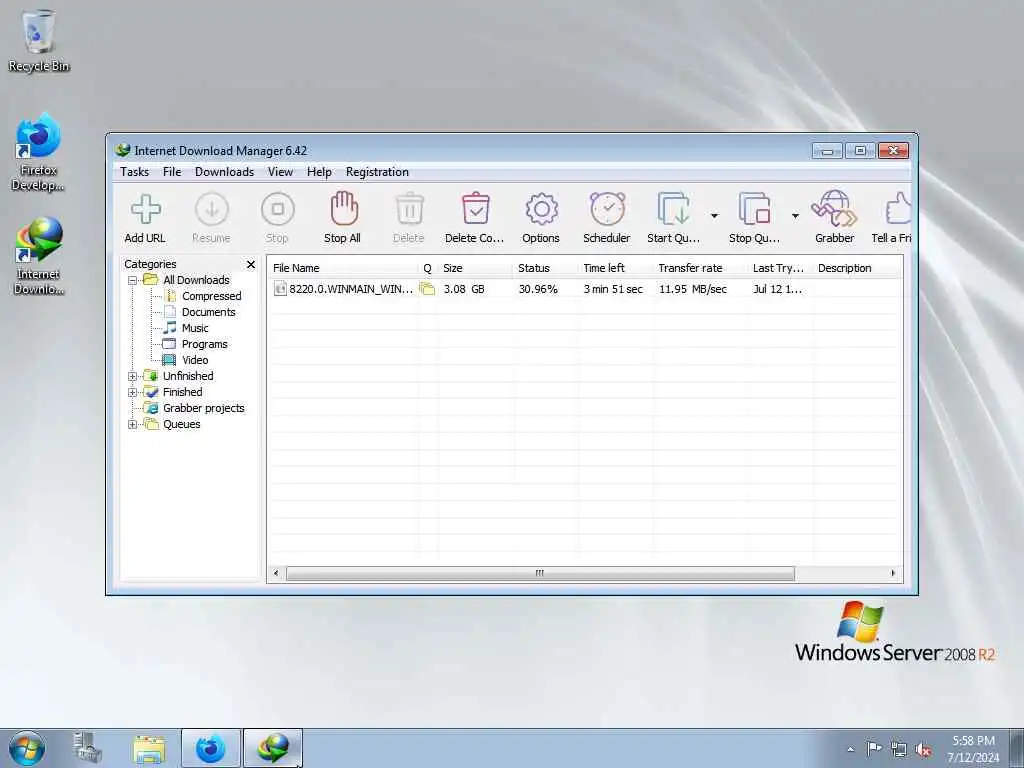Sort by Last Try column header
The width and height of the screenshot is (1024, 768).
pos(780,268)
